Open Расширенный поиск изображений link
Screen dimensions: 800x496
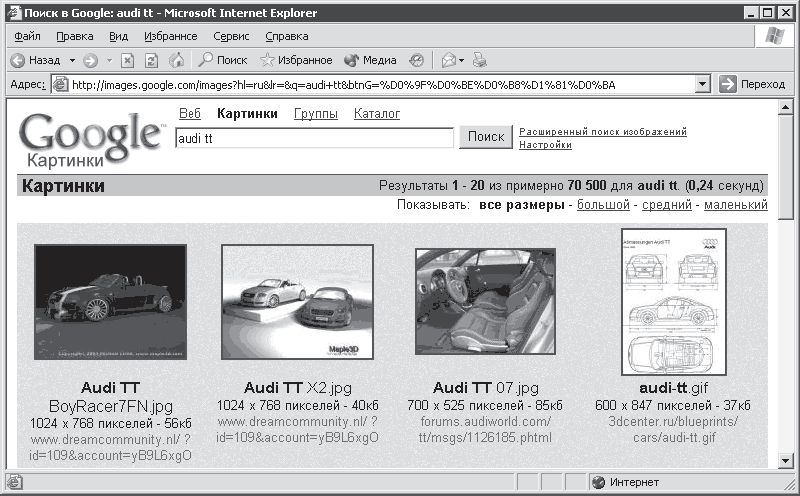coord(603,132)
